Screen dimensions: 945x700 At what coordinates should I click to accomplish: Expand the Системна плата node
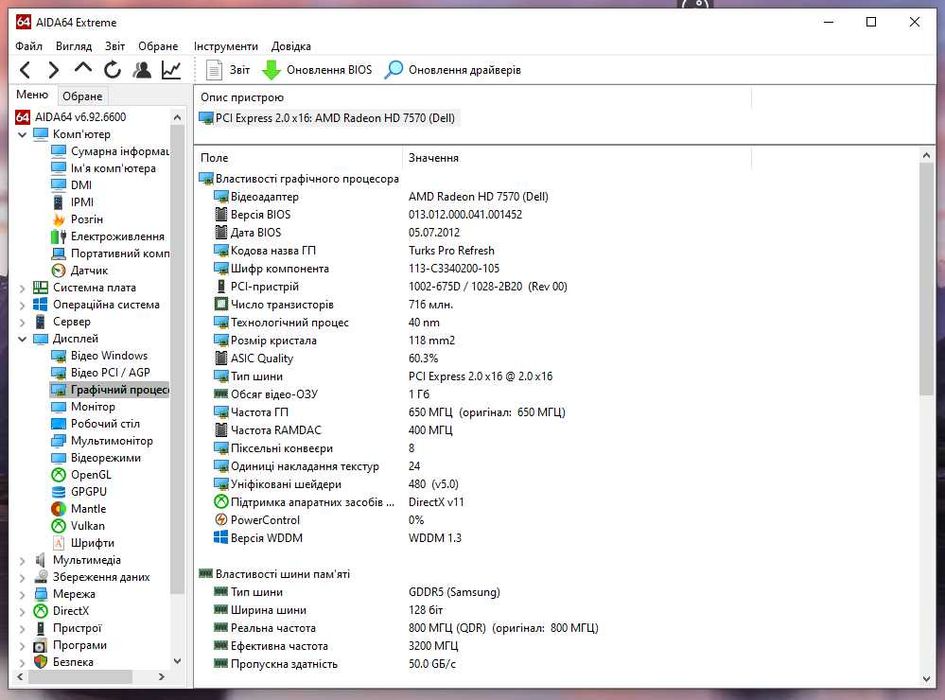(22, 288)
